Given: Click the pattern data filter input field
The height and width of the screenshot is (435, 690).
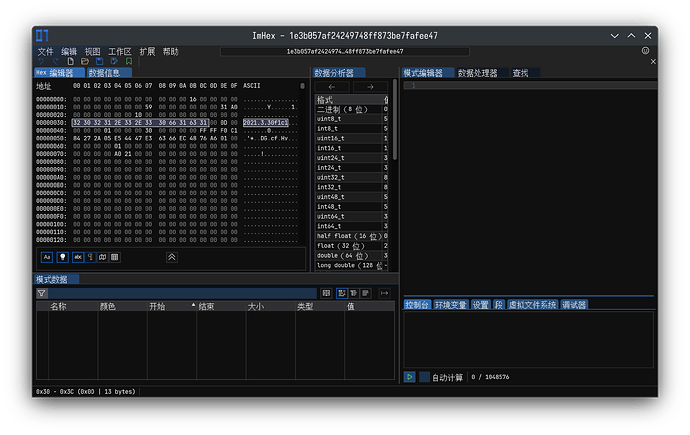Looking at the screenshot, I should 182,293.
